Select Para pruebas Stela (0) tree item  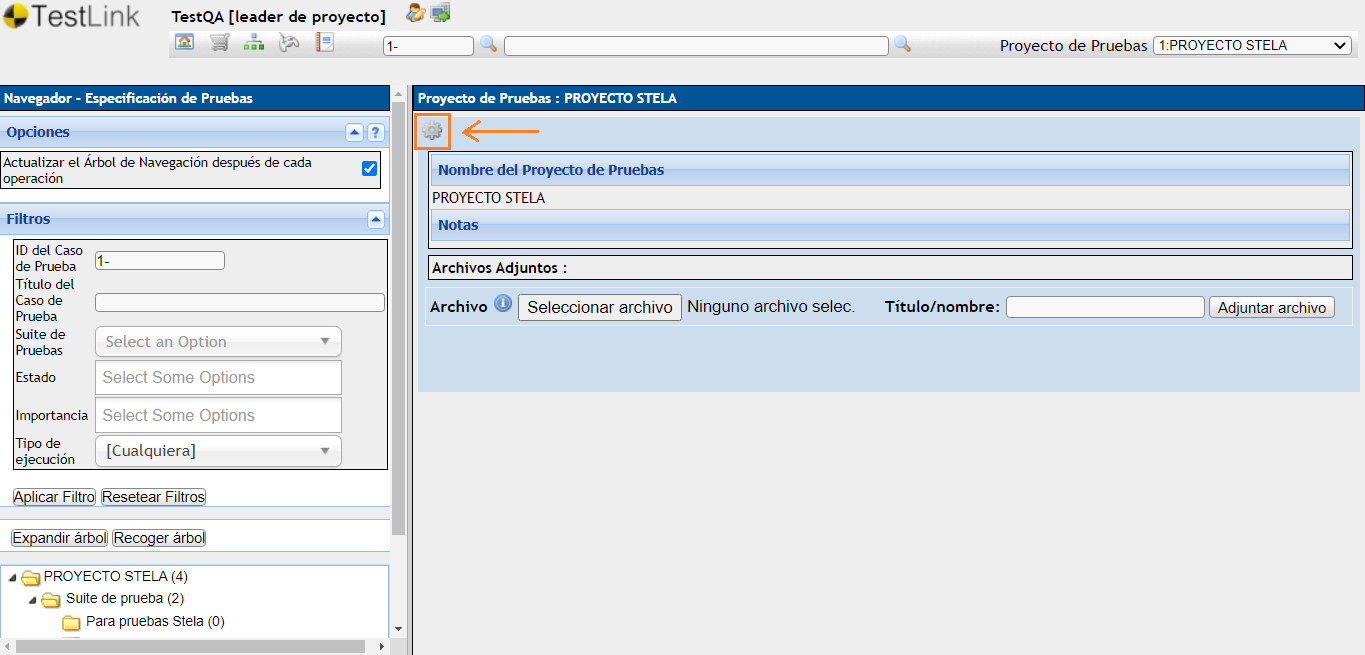point(155,621)
